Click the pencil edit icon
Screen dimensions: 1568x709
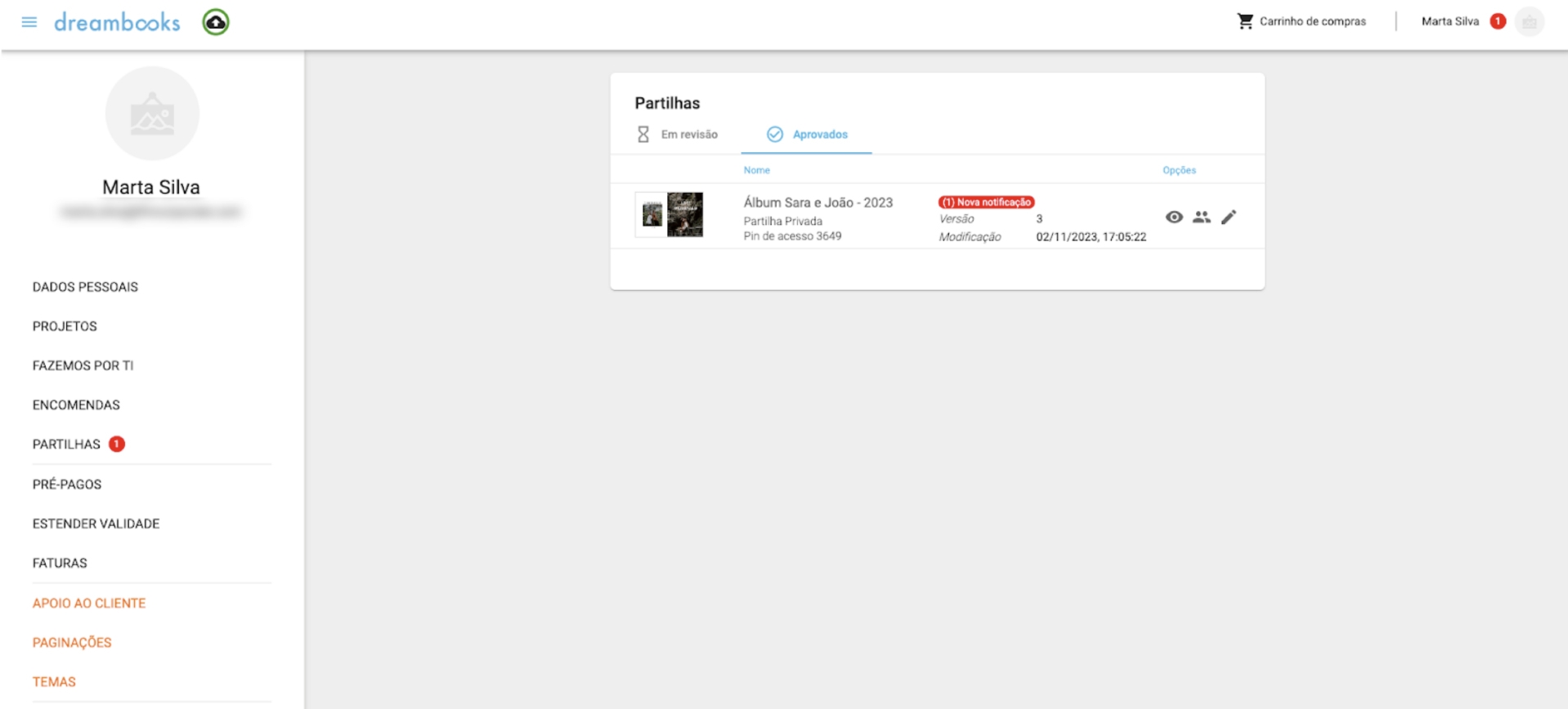pos(1229,217)
